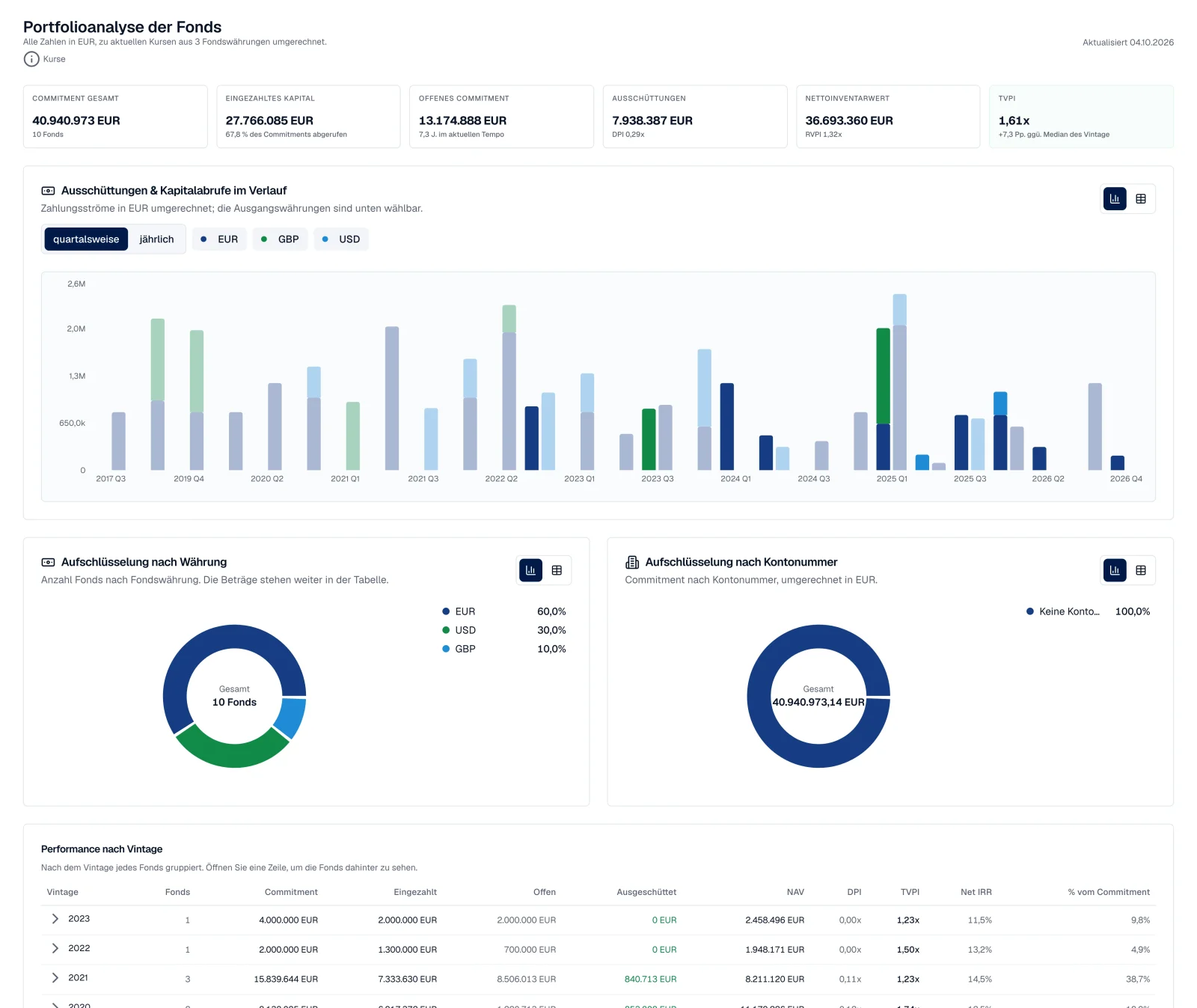Show table view for Aufschlüsselung nach Kontonummer
The height and width of the screenshot is (1008, 1197).
point(1141,570)
